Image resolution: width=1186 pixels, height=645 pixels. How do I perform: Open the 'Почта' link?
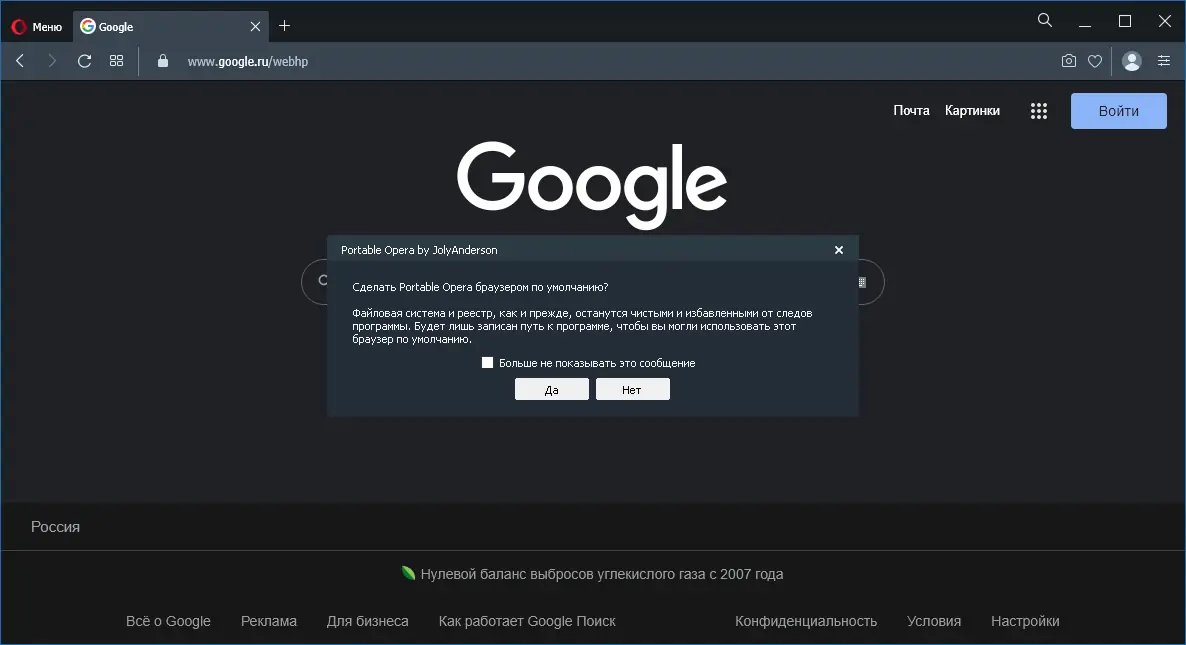(911, 110)
